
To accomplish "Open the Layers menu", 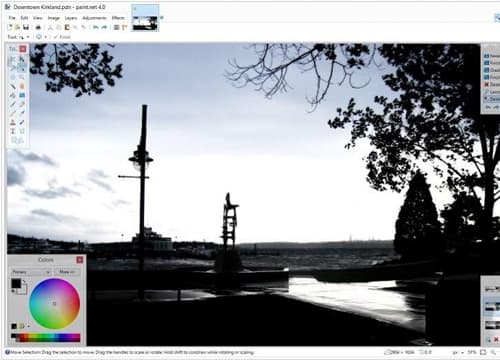I will [x=71, y=18].
